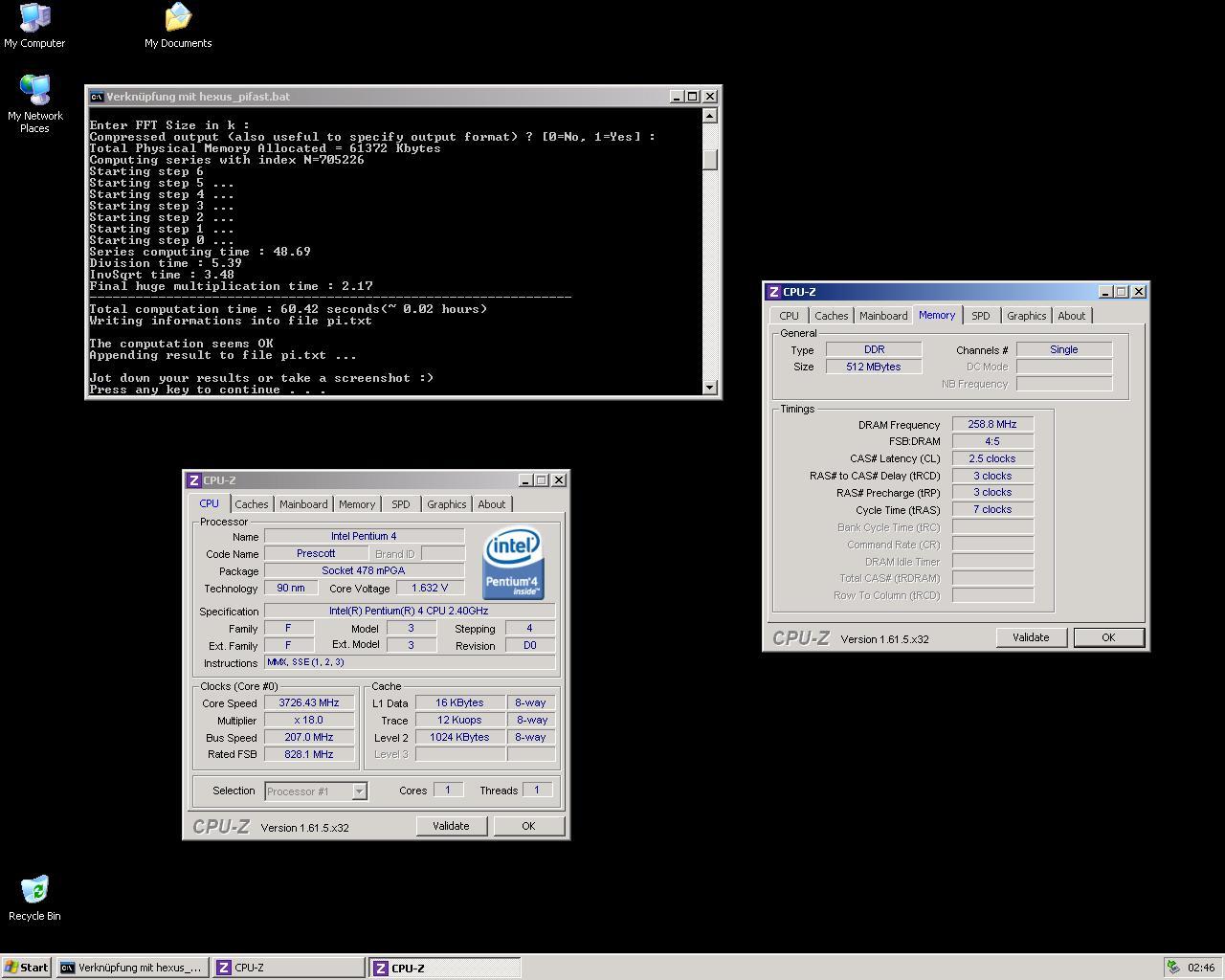The width and height of the screenshot is (1225, 980).
Task: Open the My Documents desktop icon
Action: point(178,26)
